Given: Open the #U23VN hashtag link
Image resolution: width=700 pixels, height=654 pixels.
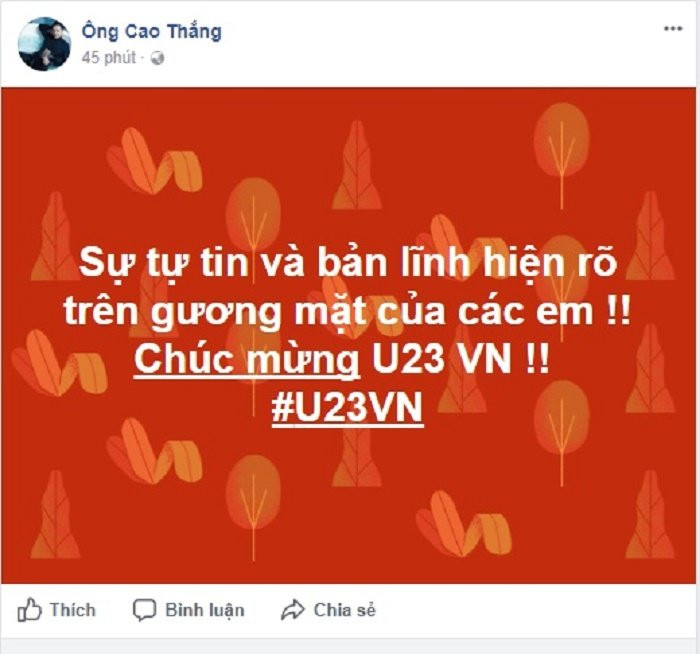Looking at the screenshot, I should [x=347, y=408].
